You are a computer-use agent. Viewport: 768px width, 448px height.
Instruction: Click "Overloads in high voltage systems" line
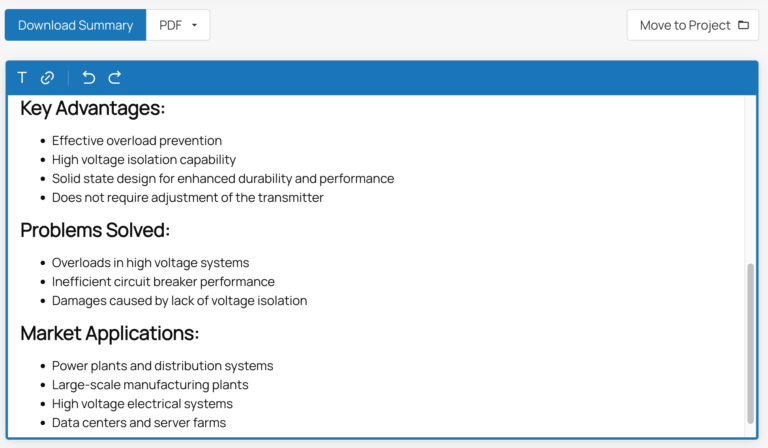click(150, 263)
